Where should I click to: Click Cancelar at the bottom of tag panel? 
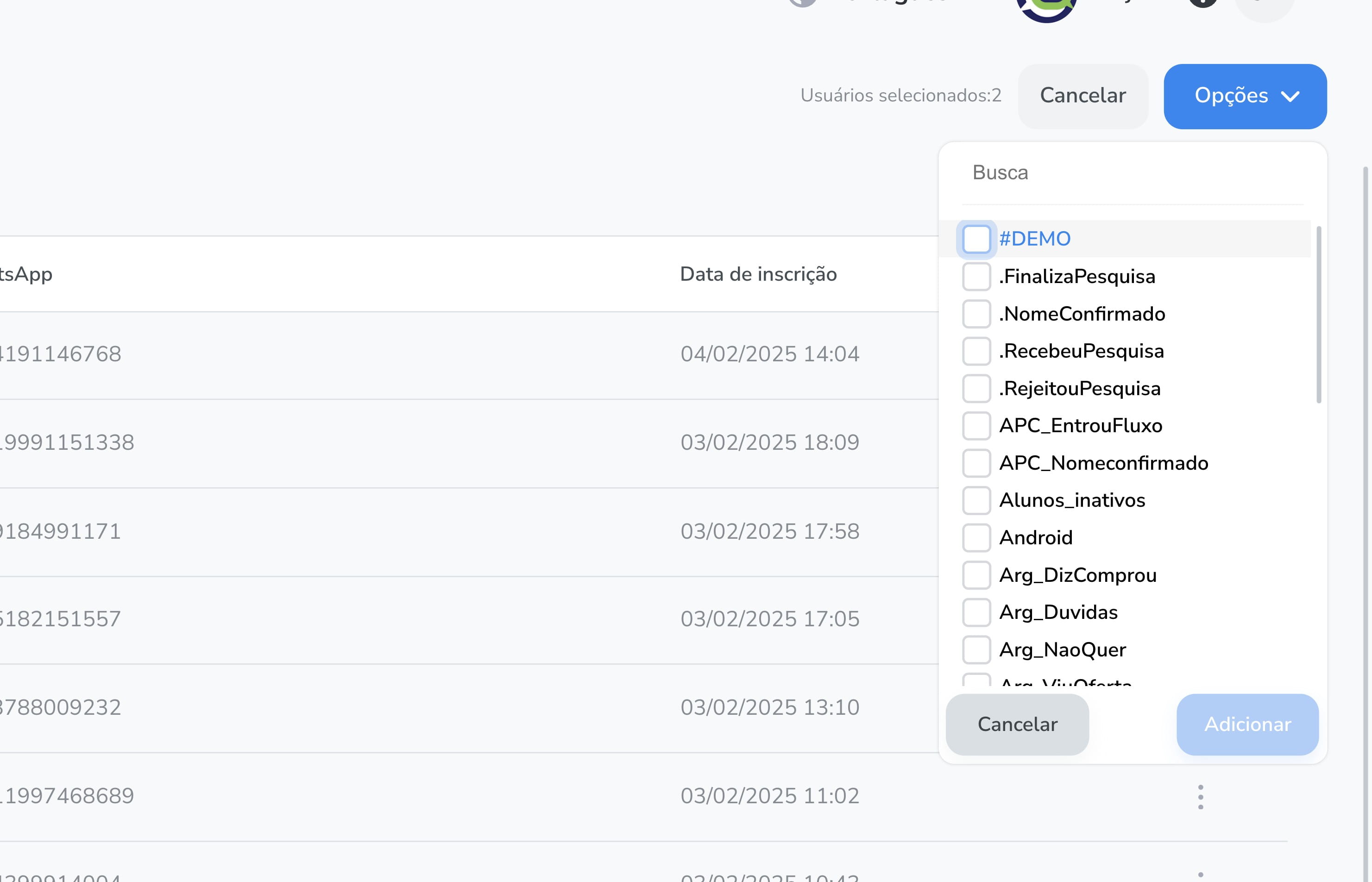point(1017,724)
